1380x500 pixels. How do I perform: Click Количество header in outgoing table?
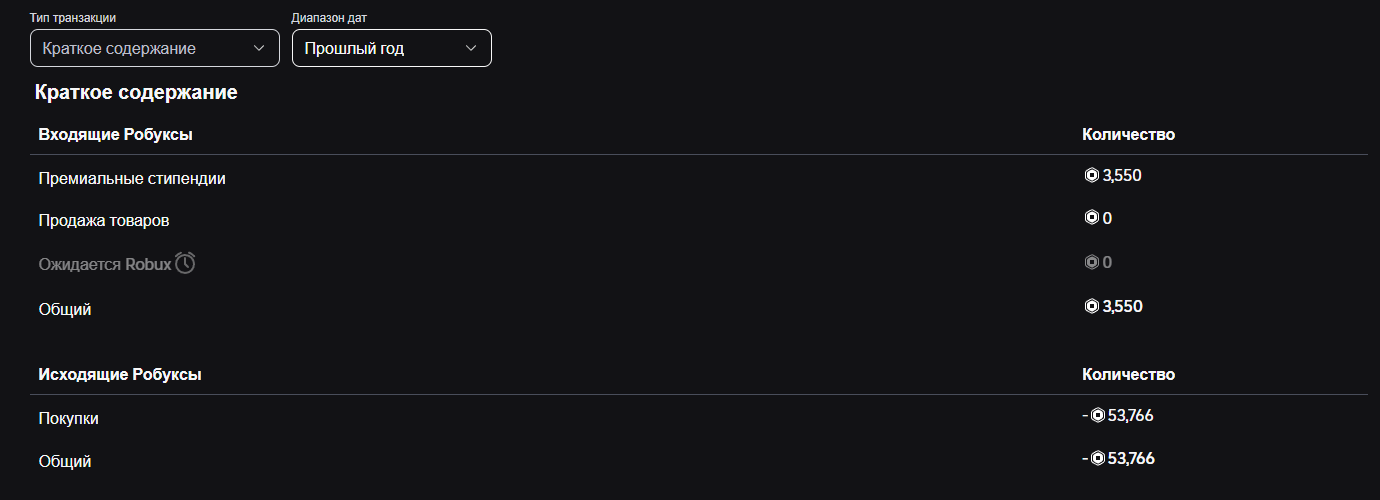(x=1128, y=374)
